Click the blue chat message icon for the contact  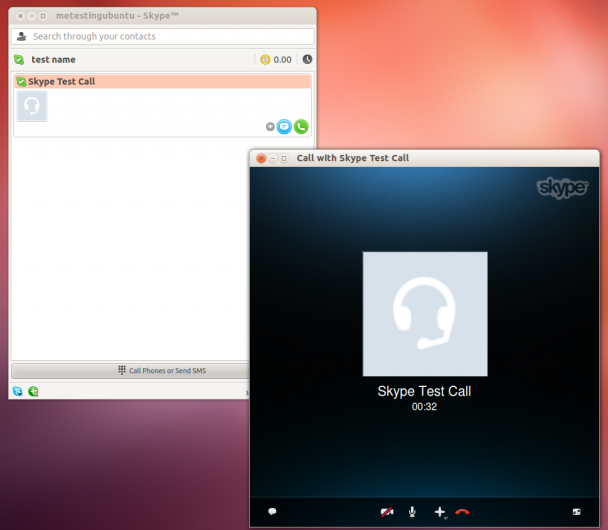point(284,127)
